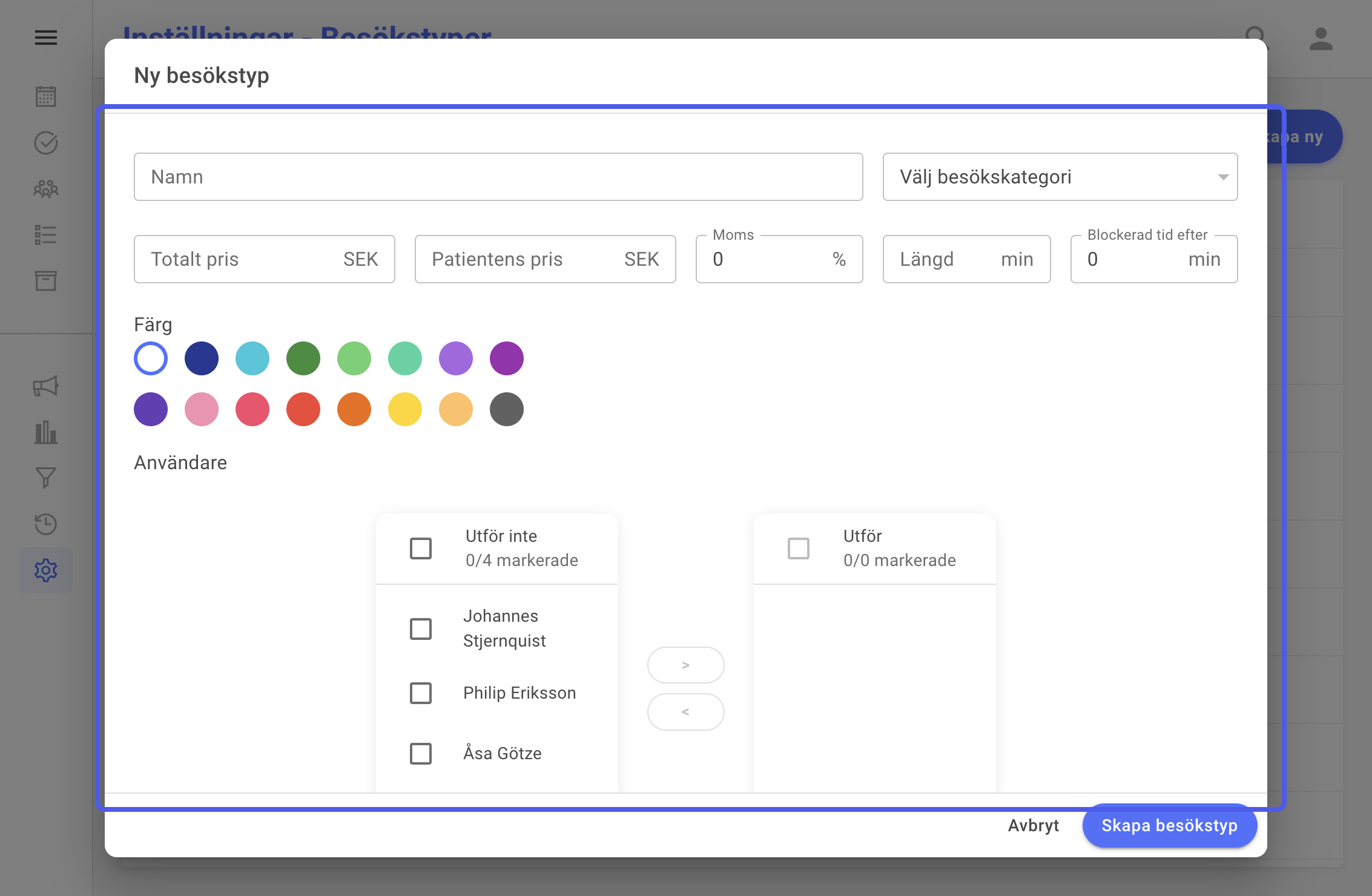Select the pale peach orange color swatch

pos(456,409)
